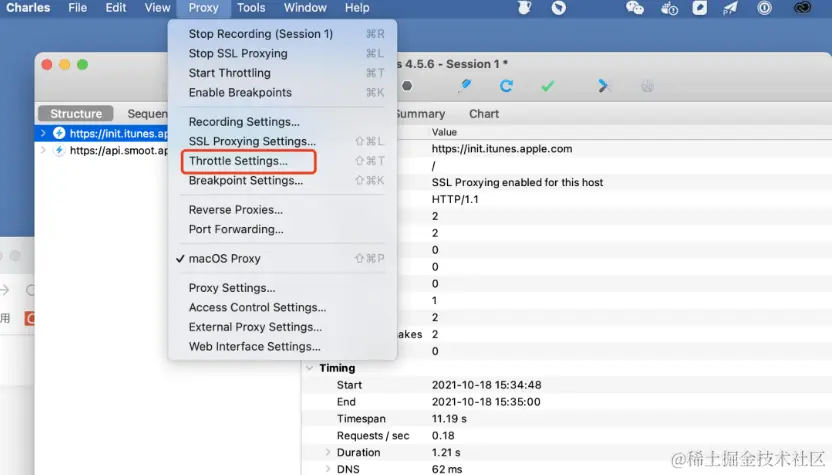This screenshot has height=475, width=832.
Task: Open the 1Password menu bar icon
Action: pos(764,7)
